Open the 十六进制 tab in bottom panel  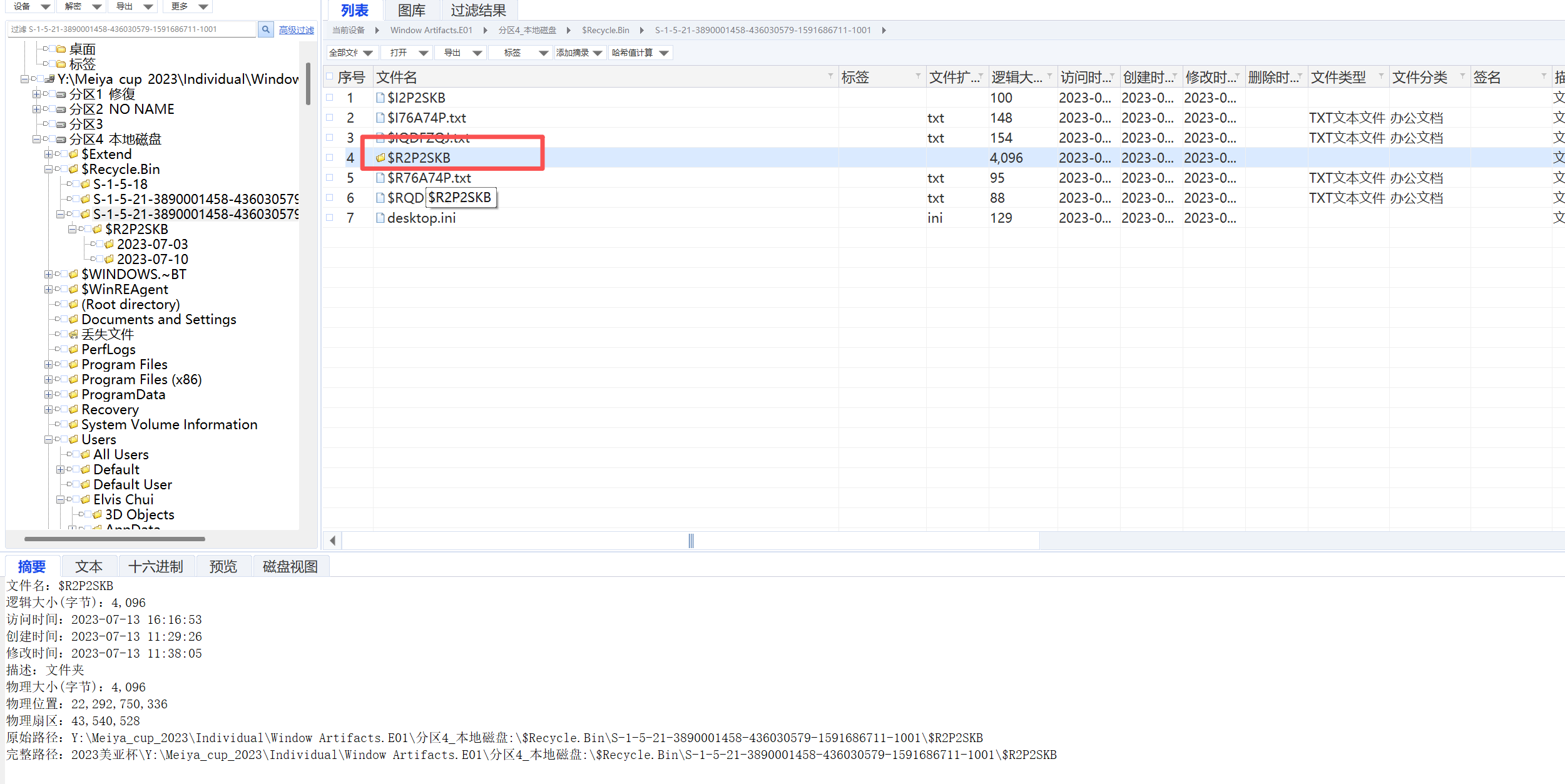pos(155,567)
